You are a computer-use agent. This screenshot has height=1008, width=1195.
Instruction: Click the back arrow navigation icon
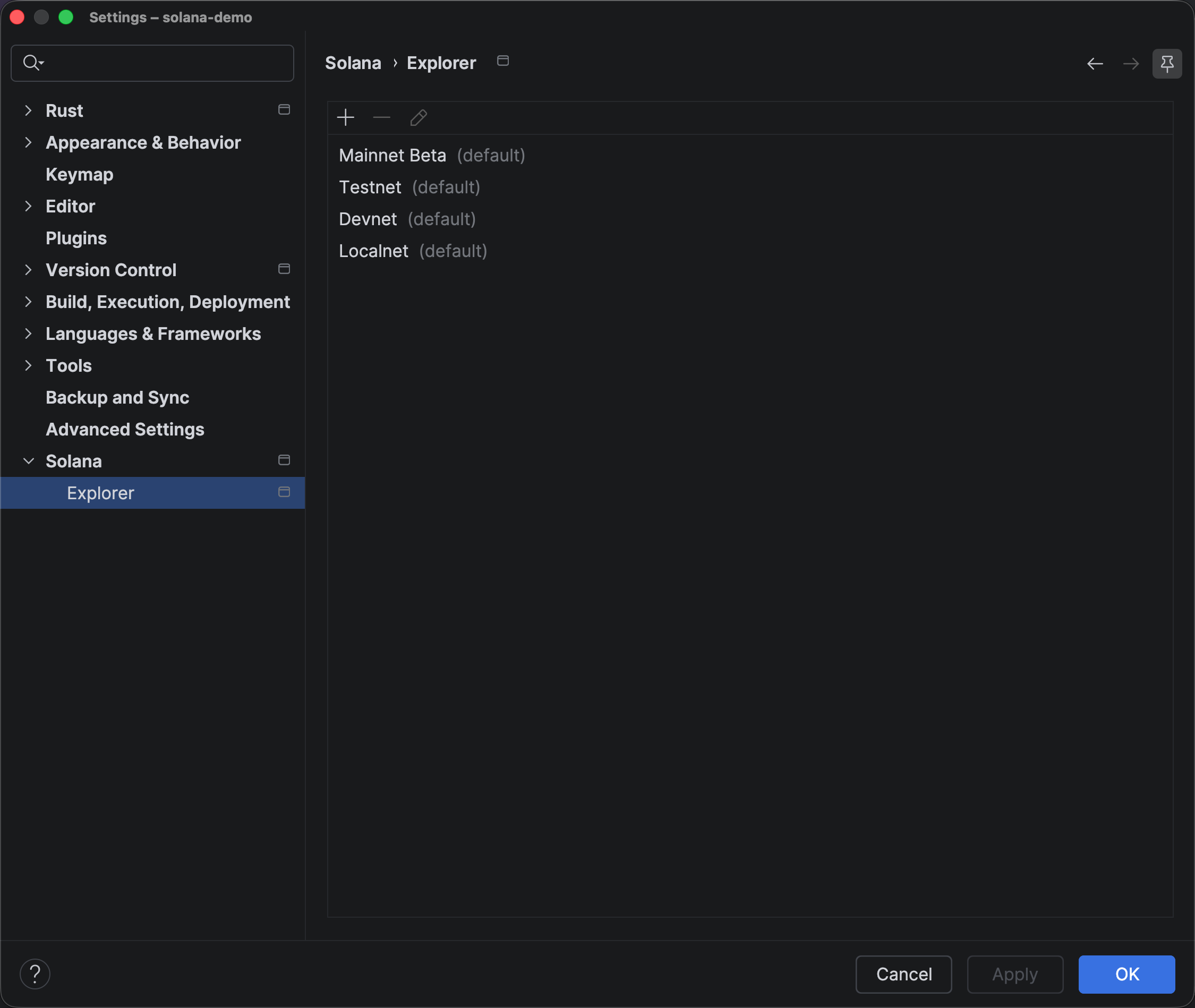click(x=1095, y=63)
